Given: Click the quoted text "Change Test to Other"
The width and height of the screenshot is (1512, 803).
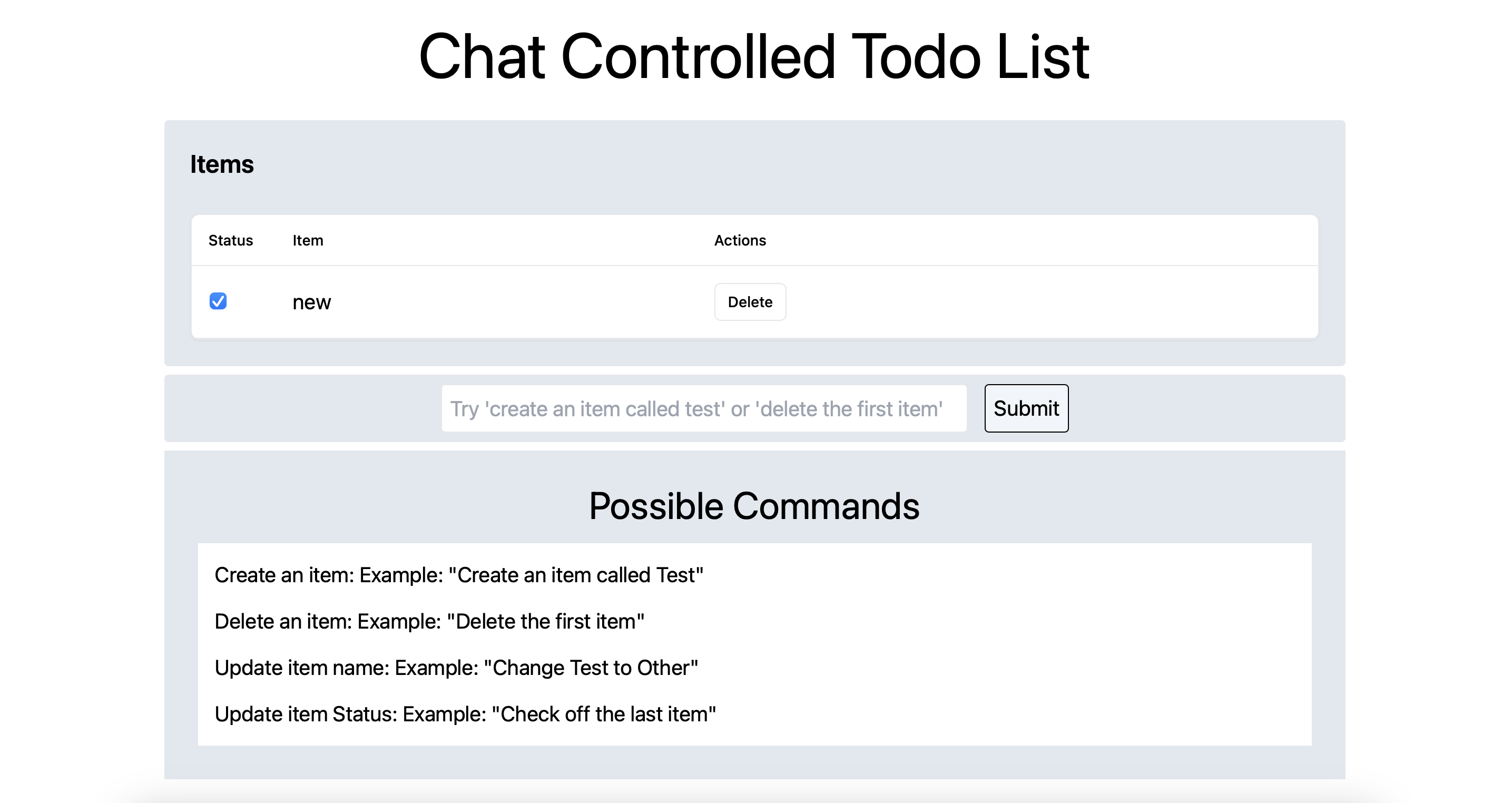Looking at the screenshot, I should [591, 668].
